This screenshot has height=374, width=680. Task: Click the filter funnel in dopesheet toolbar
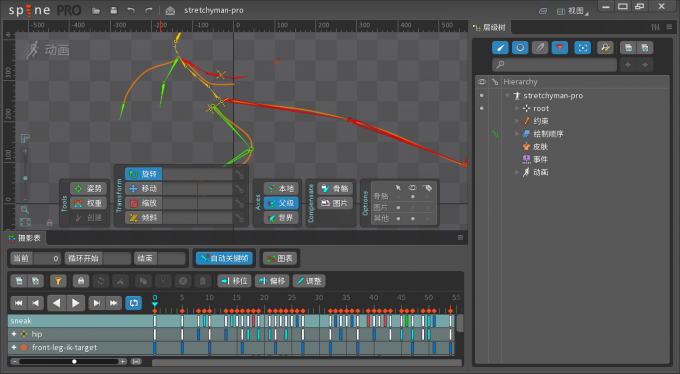pos(58,281)
